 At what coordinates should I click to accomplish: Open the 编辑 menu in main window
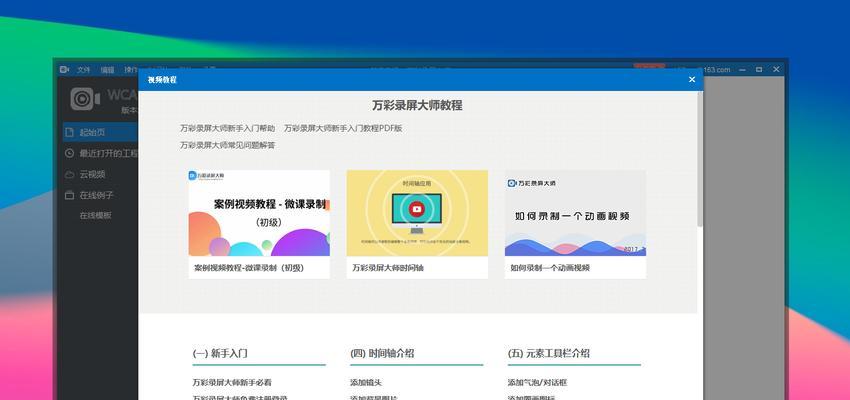[x=107, y=70]
